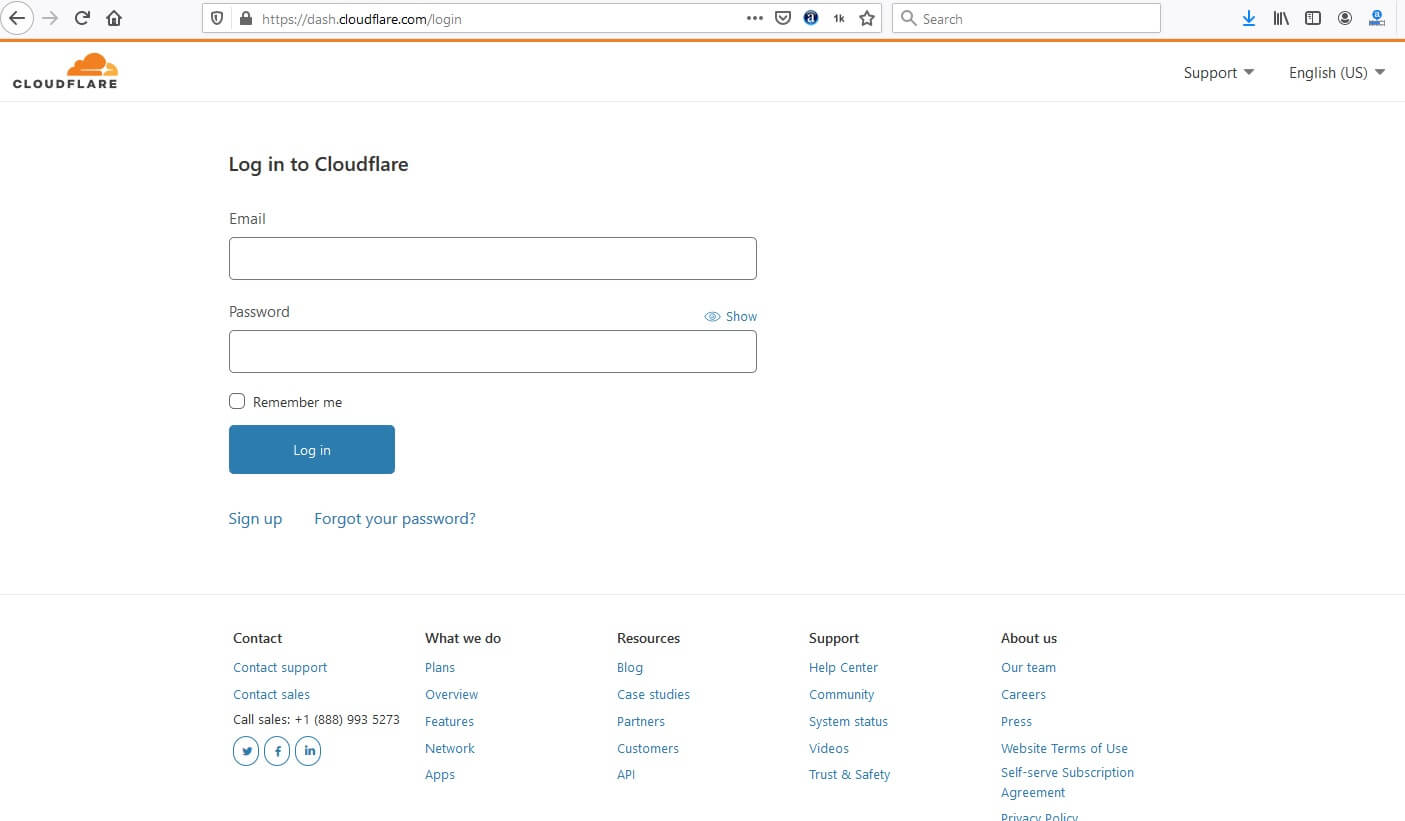Open Careers footer link
Viewport: 1405px width, 821px height.
1024,694
